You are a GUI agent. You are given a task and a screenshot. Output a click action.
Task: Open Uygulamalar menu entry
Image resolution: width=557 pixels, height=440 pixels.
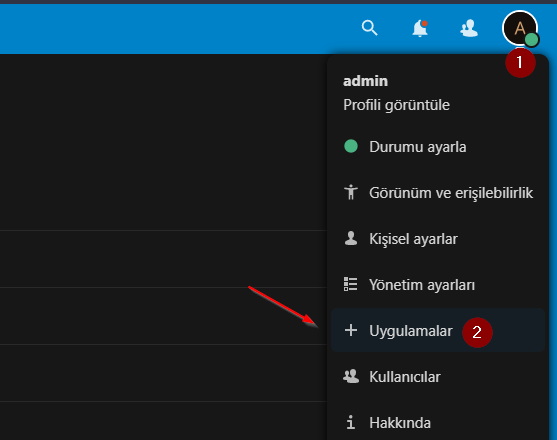click(438, 330)
